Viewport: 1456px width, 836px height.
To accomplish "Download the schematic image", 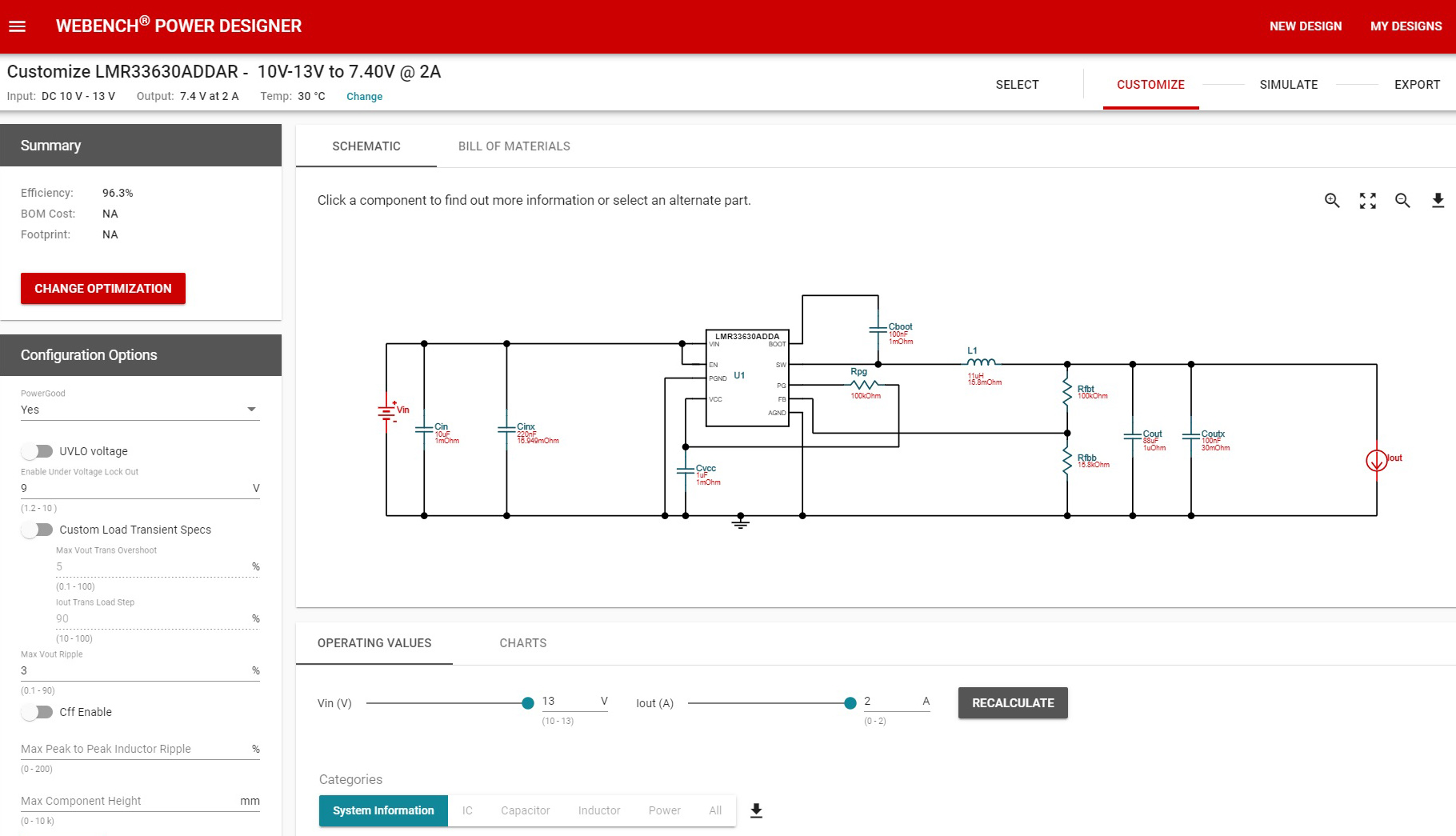I will click(x=1438, y=201).
